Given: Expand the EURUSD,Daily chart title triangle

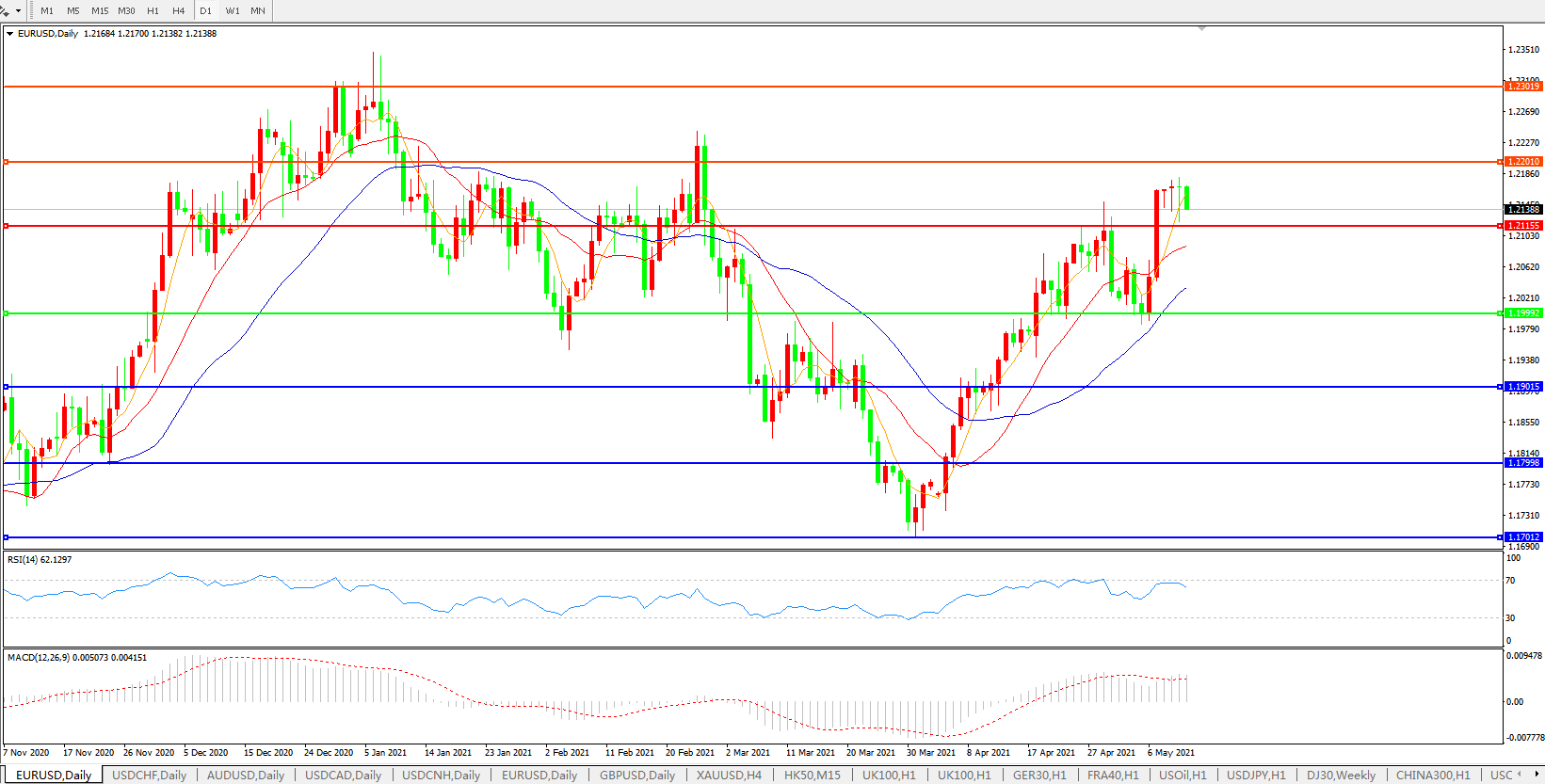Looking at the screenshot, I should (x=9, y=34).
